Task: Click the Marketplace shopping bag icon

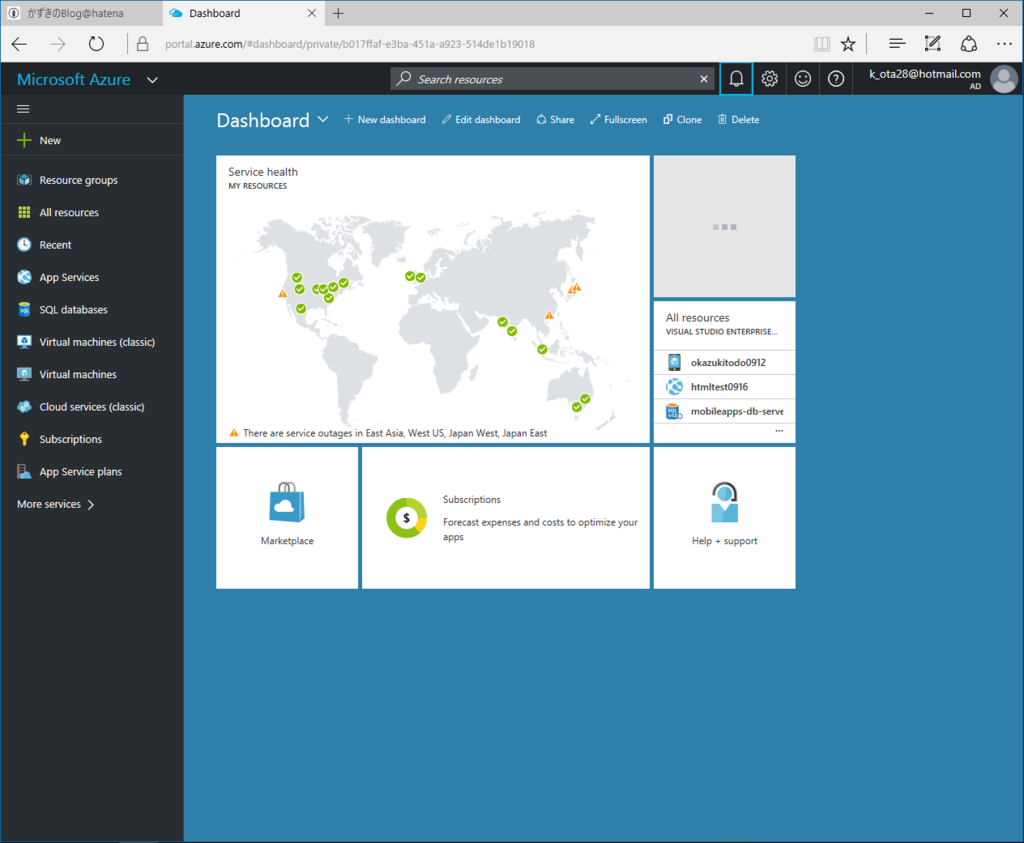Action: click(287, 502)
